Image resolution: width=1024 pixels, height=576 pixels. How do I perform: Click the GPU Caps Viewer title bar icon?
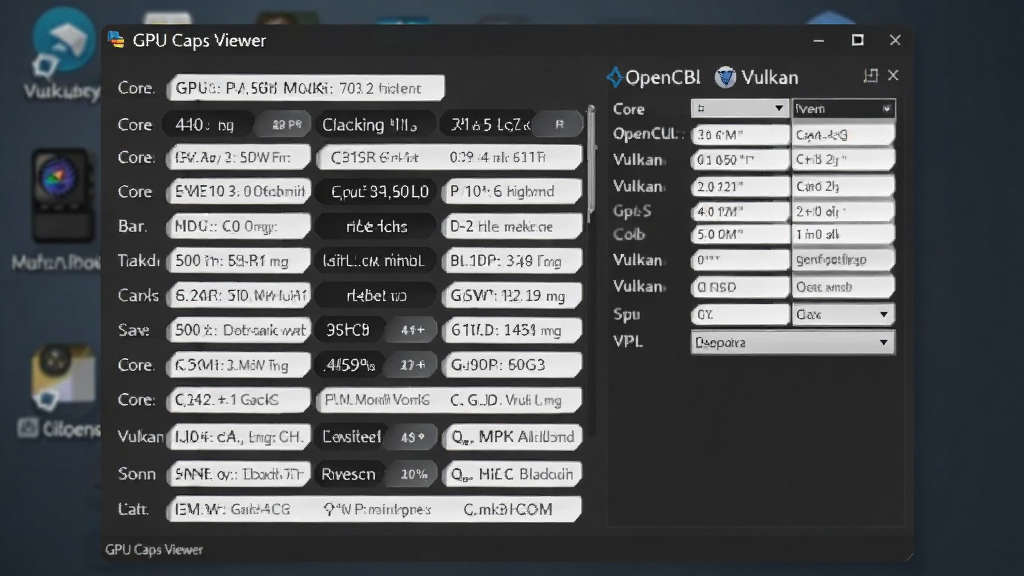click(x=116, y=40)
